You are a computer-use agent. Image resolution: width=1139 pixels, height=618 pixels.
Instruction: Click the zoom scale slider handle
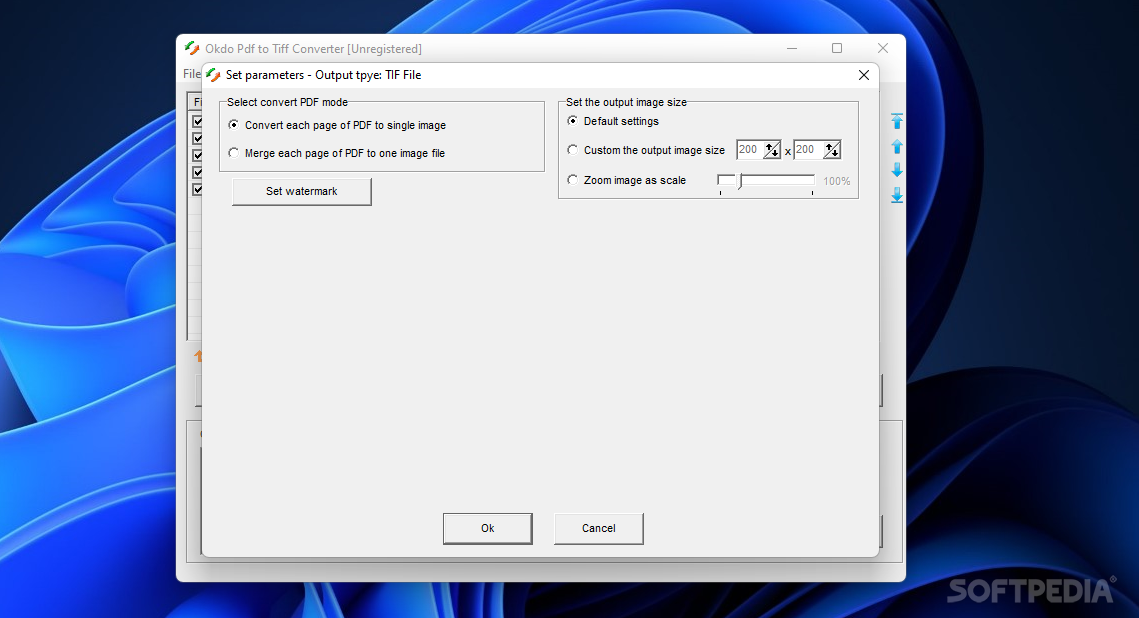740,182
